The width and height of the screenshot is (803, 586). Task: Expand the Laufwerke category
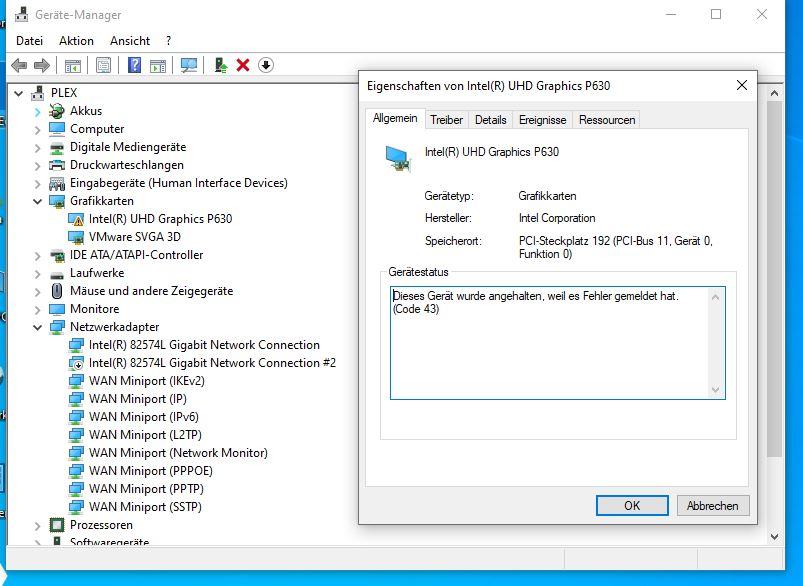37,274
